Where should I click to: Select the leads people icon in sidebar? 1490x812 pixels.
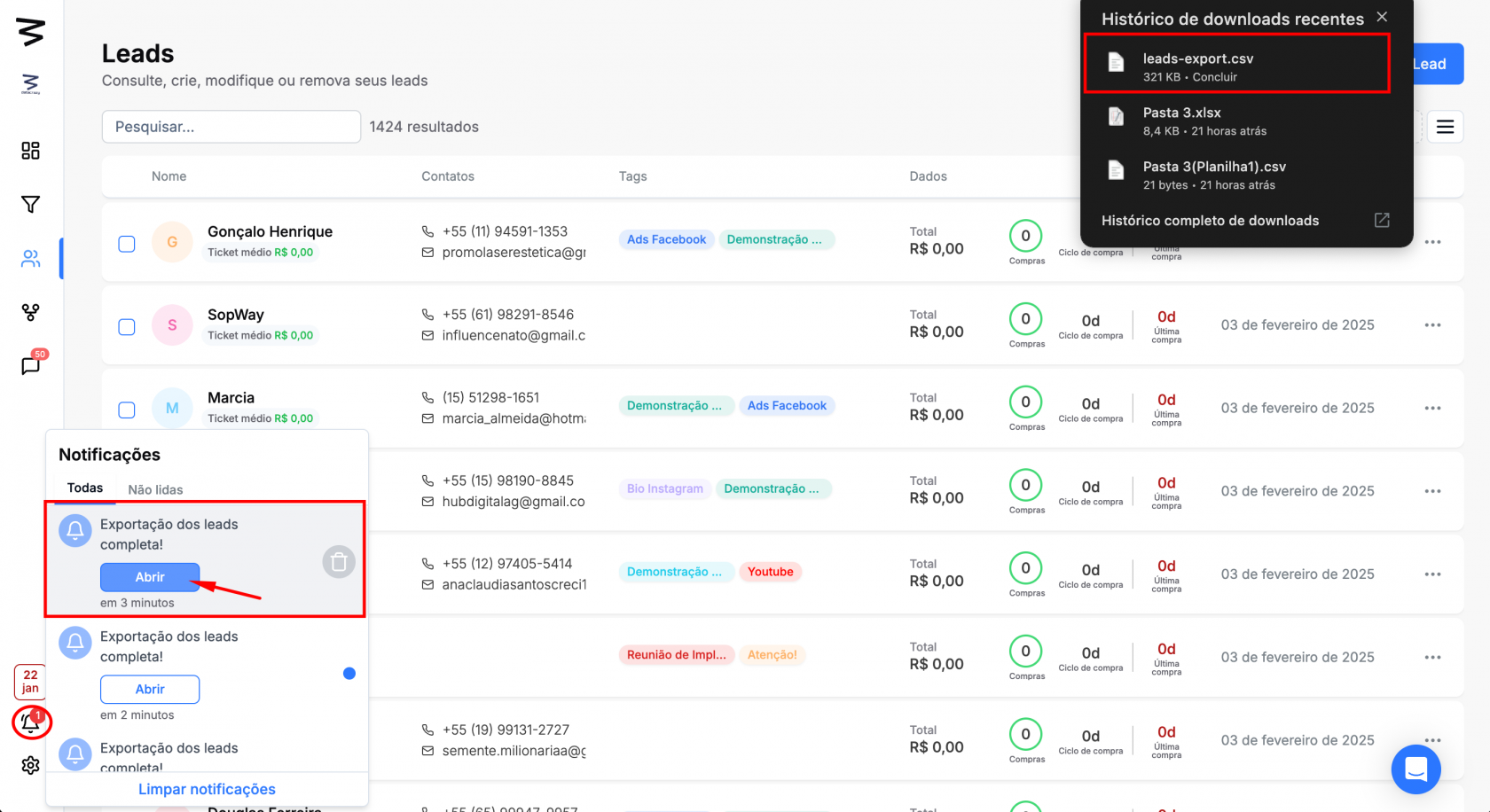coord(30,259)
